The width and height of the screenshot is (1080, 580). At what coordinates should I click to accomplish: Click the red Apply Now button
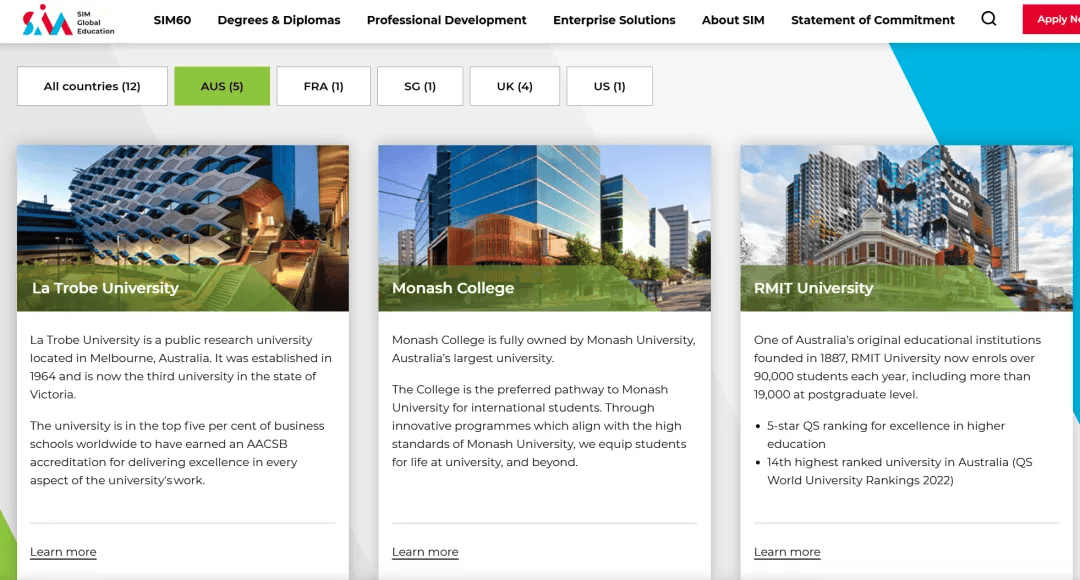[1052, 19]
